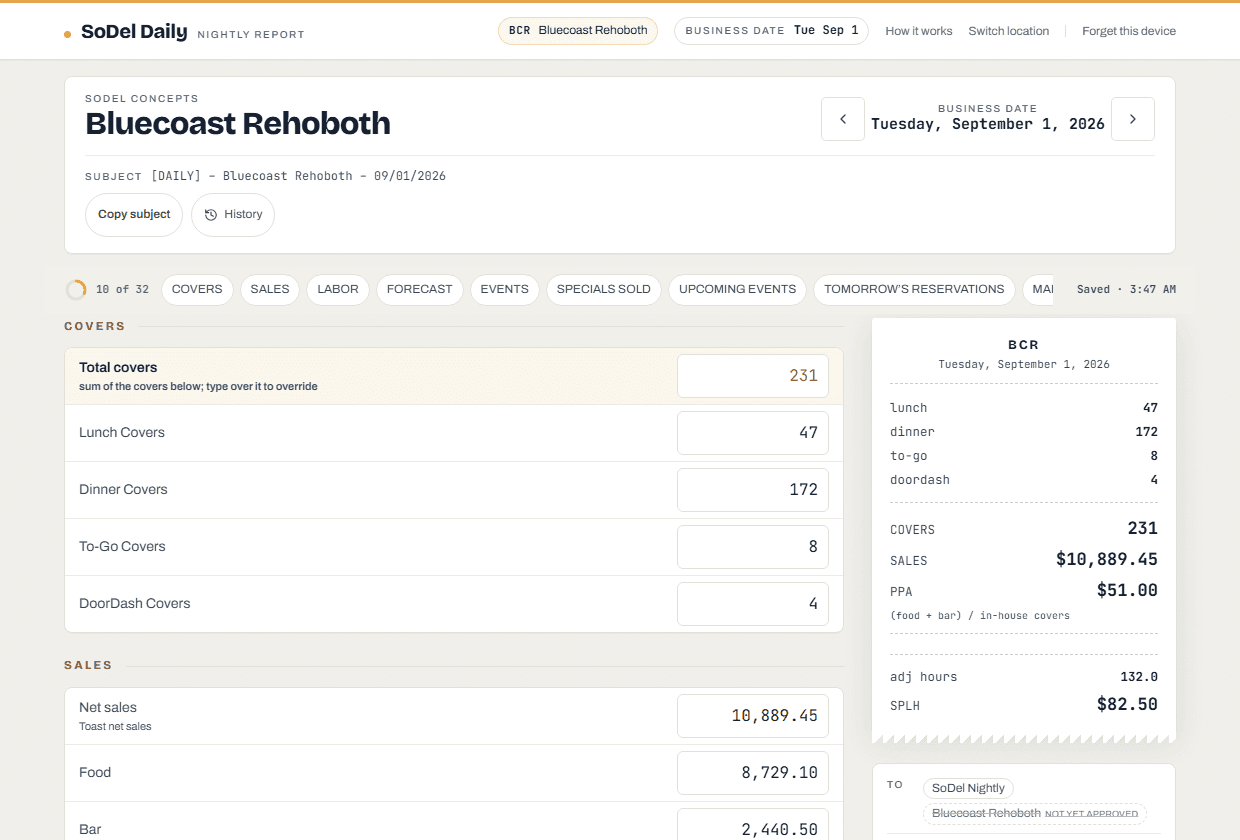The image size is (1240, 840).
Task: Click Switch location link
Action: tap(1009, 31)
